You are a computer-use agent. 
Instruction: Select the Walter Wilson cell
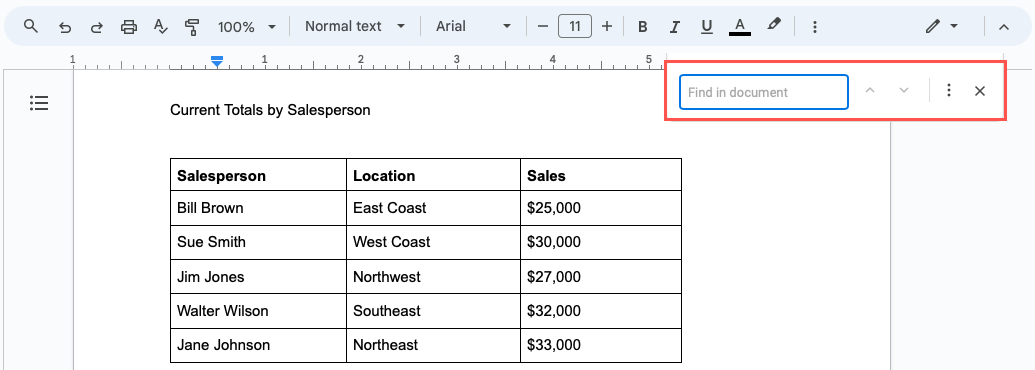coord(258,311)
